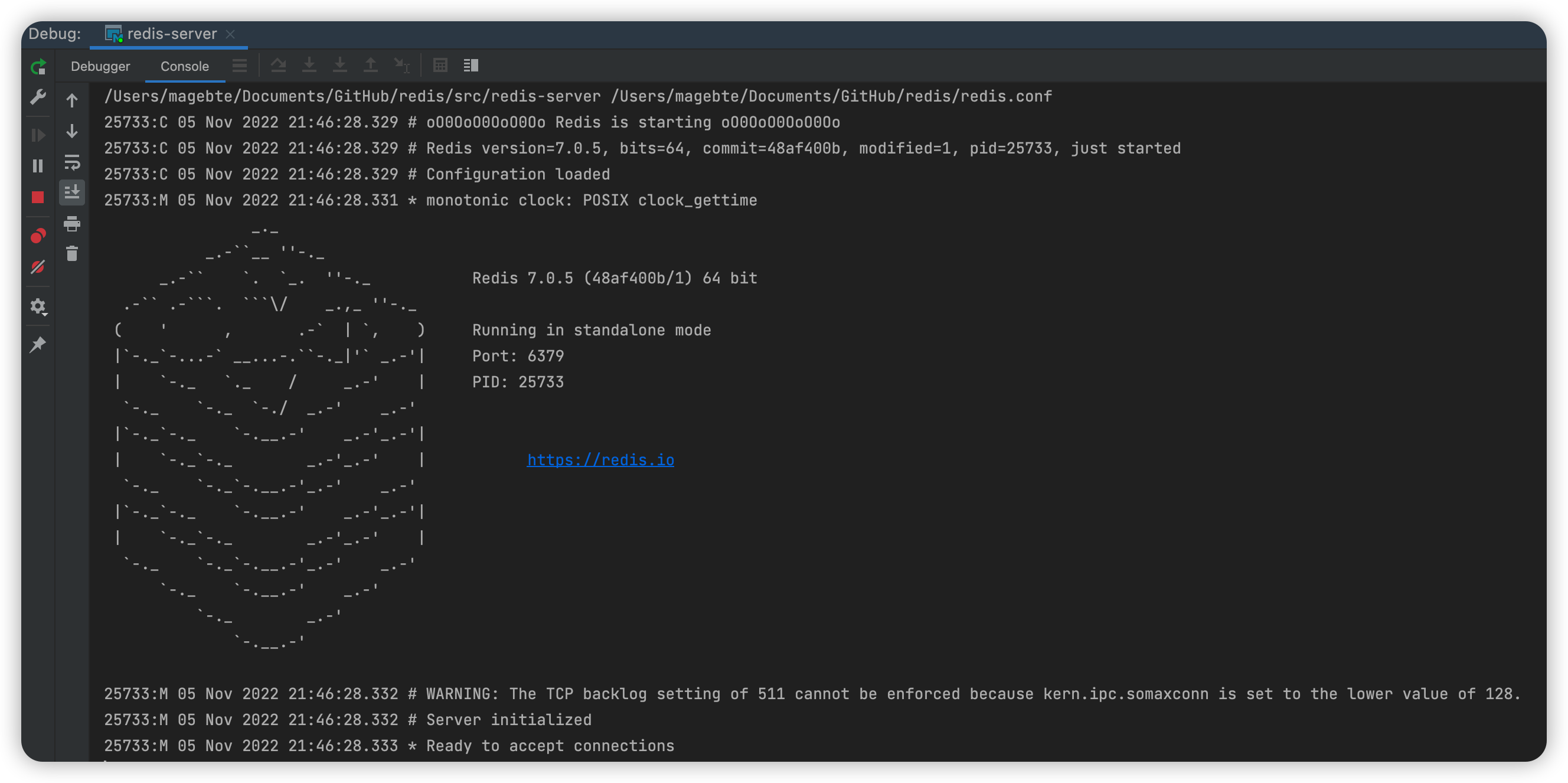The height and width of the screenshot is (783, 1568).
Task: Click 'Ready to accept connections' log line
Action: click(x=389, y=746)
